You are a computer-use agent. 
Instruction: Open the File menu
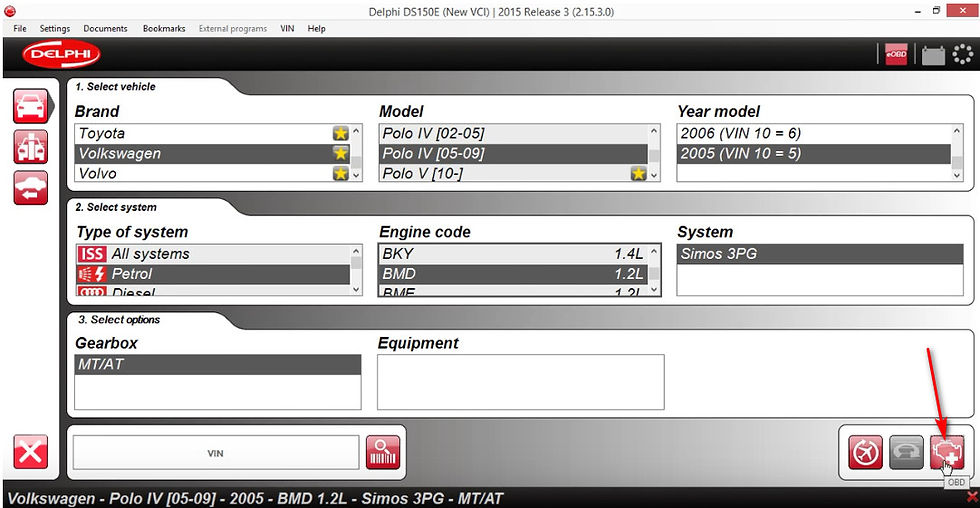[x=20, y=28]
